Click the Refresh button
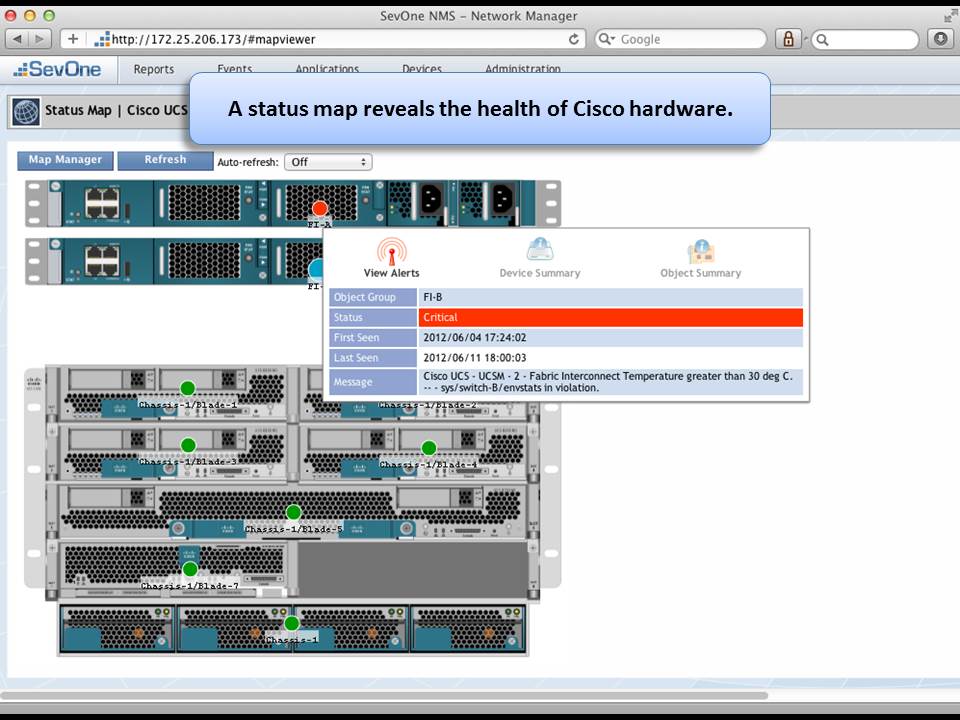The height and width of the screenshot is (720, 960). pyautogui.click(x=163, y=160)
